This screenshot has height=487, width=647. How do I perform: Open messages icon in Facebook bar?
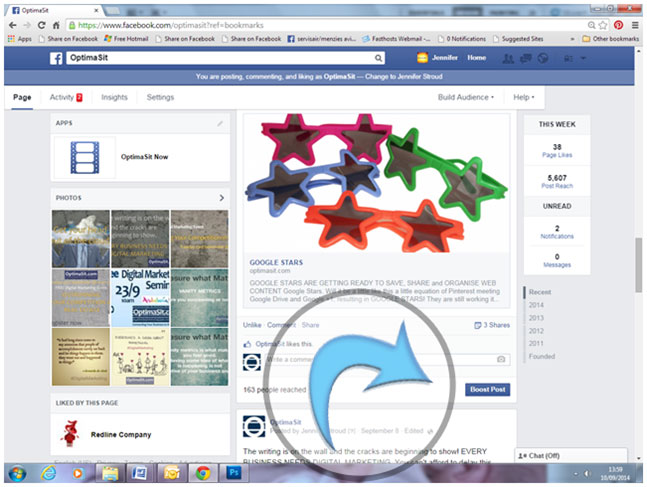tap(526, 59)
